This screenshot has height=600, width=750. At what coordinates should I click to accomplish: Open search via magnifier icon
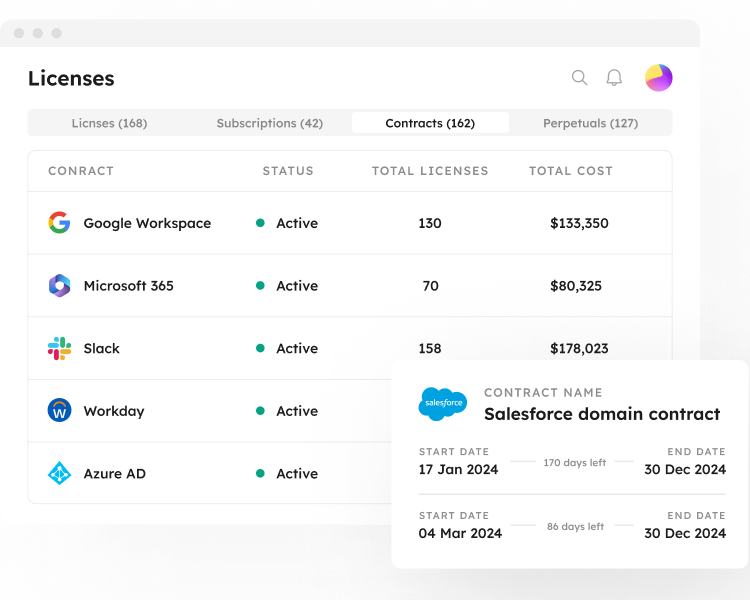tap(579, 78)
